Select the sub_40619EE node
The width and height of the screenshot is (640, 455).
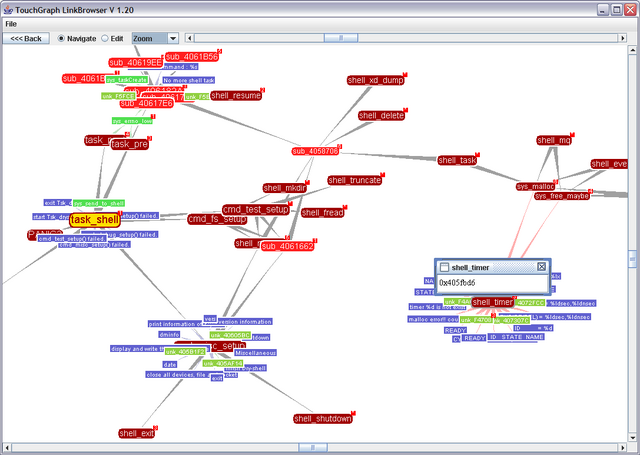[x=136, y=62]
